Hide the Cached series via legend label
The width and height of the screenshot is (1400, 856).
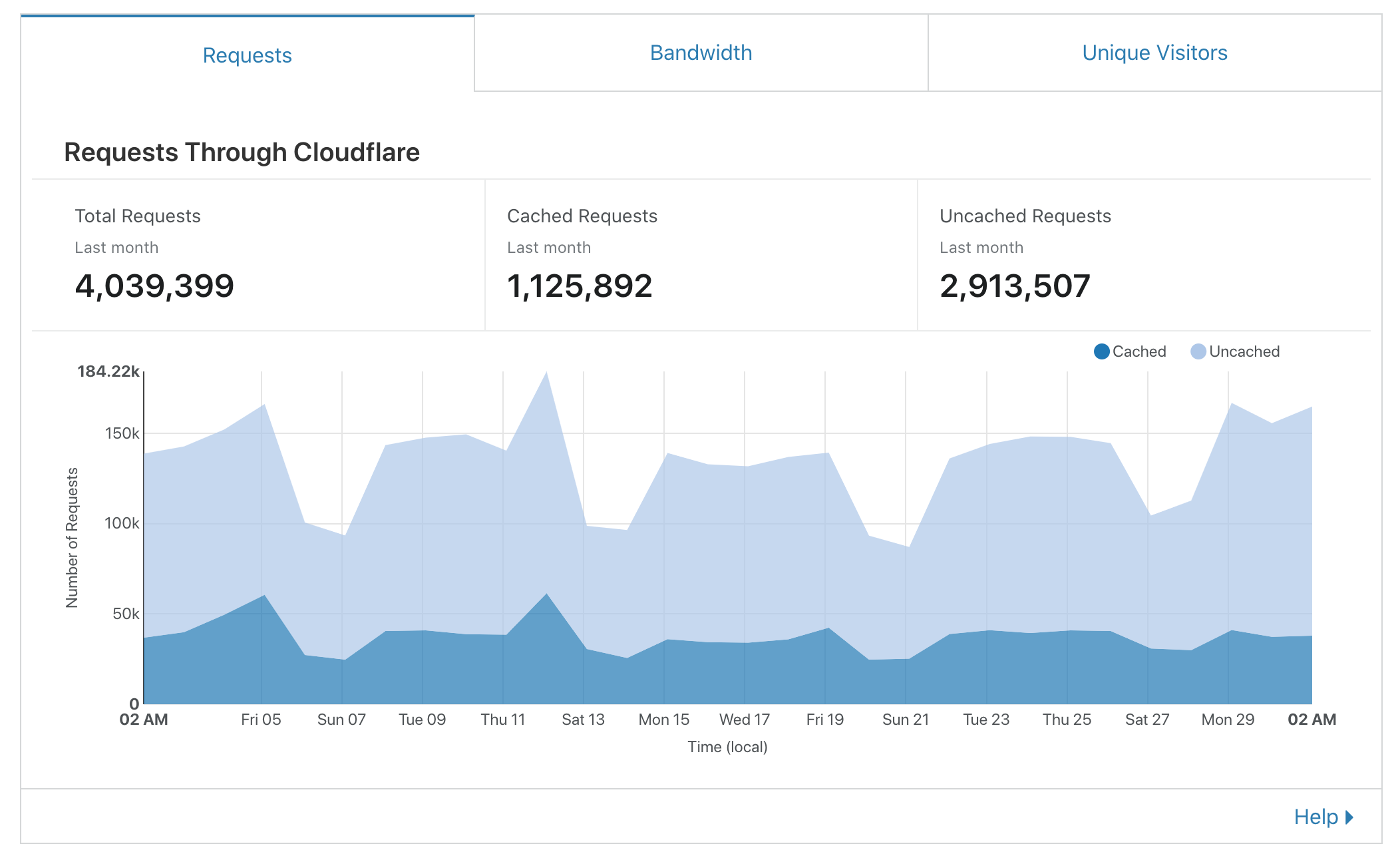click(1138, 351)
